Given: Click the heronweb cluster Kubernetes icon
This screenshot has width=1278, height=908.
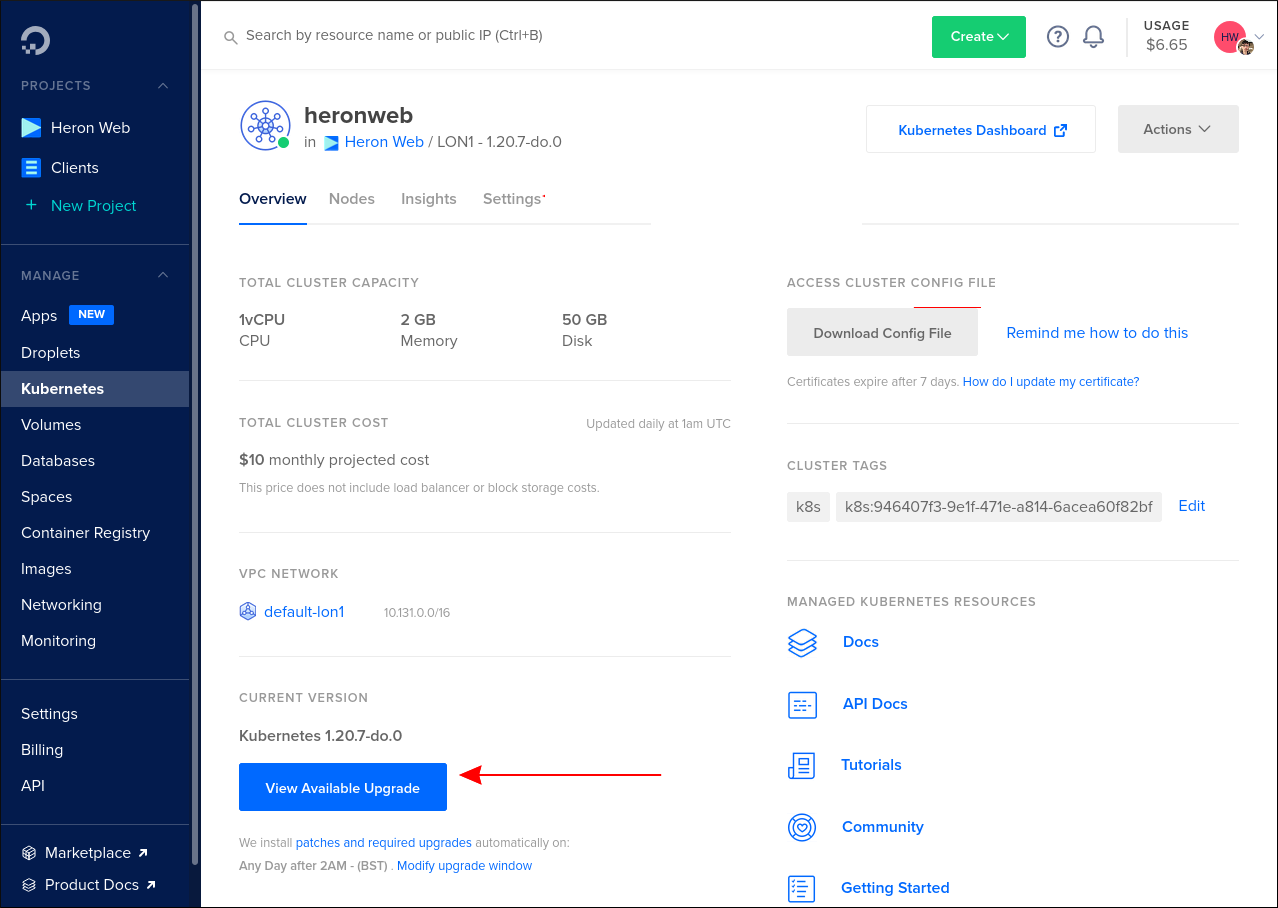Looking at the screenshot, I should click(x=265, y=126).
